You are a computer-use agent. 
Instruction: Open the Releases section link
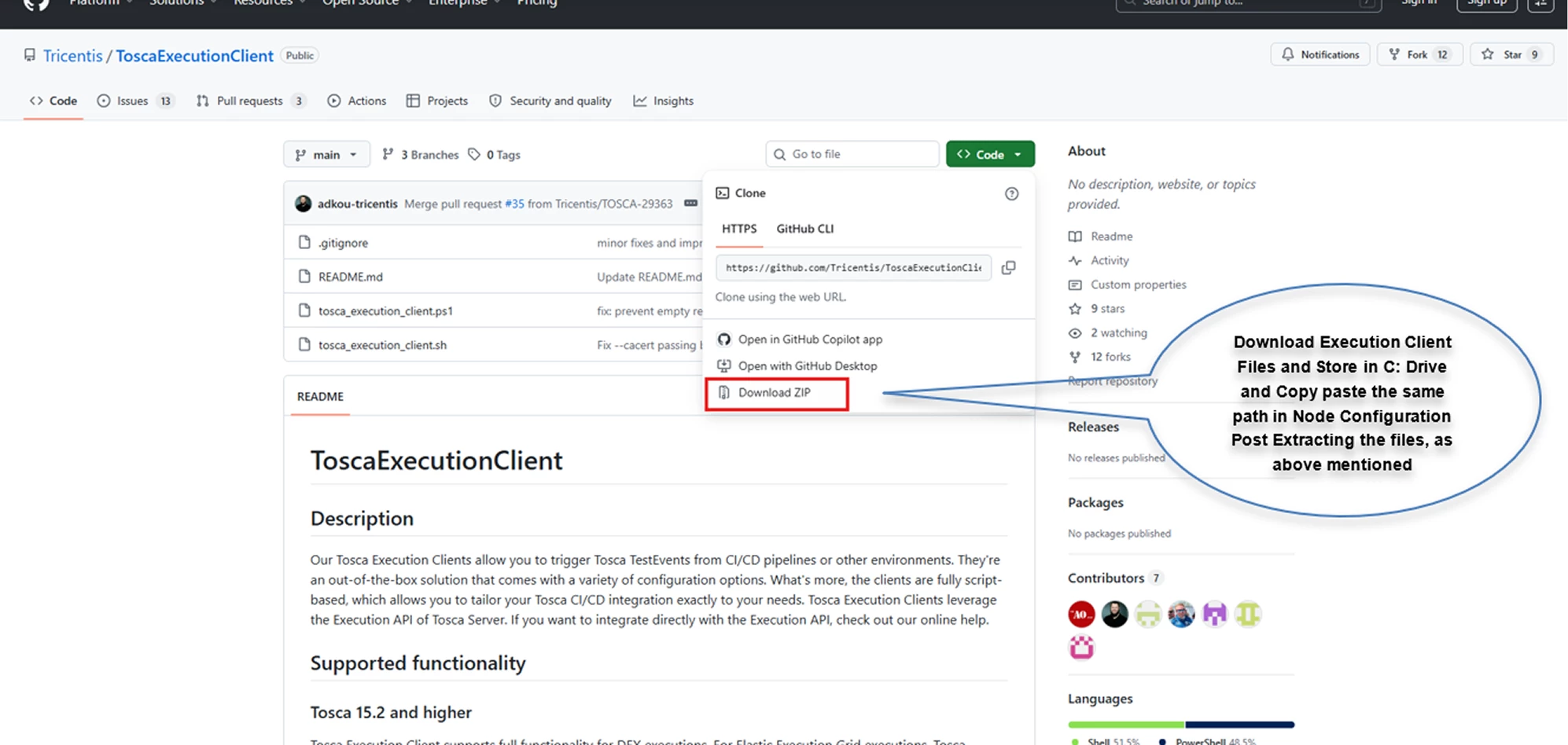tap(1093, 427)
